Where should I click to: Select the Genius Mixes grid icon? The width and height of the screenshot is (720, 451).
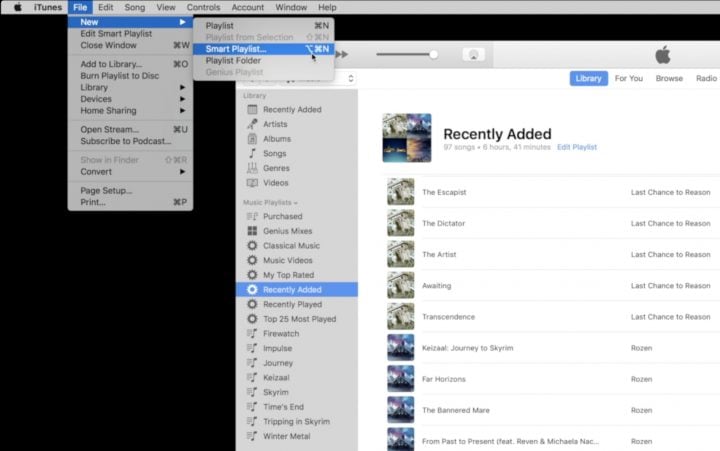tap(252, 231)
